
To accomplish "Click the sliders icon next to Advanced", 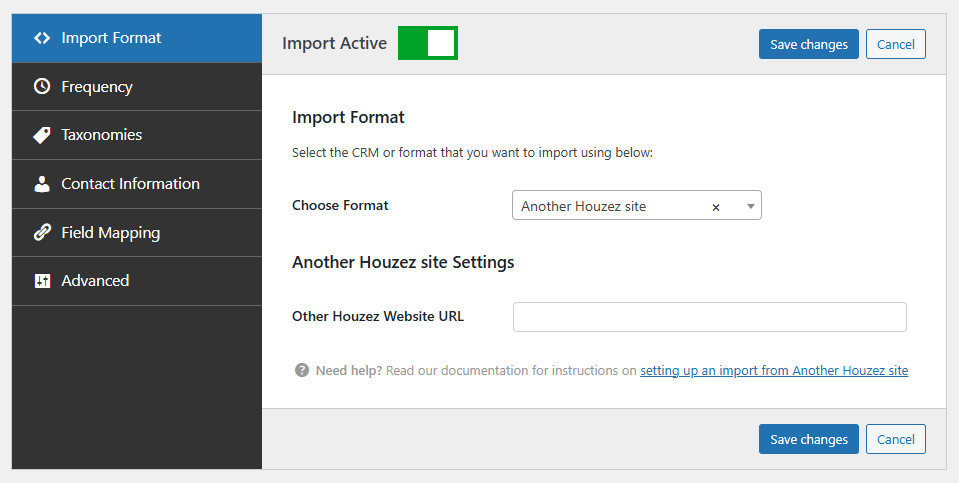I will [x=42, y=281].
